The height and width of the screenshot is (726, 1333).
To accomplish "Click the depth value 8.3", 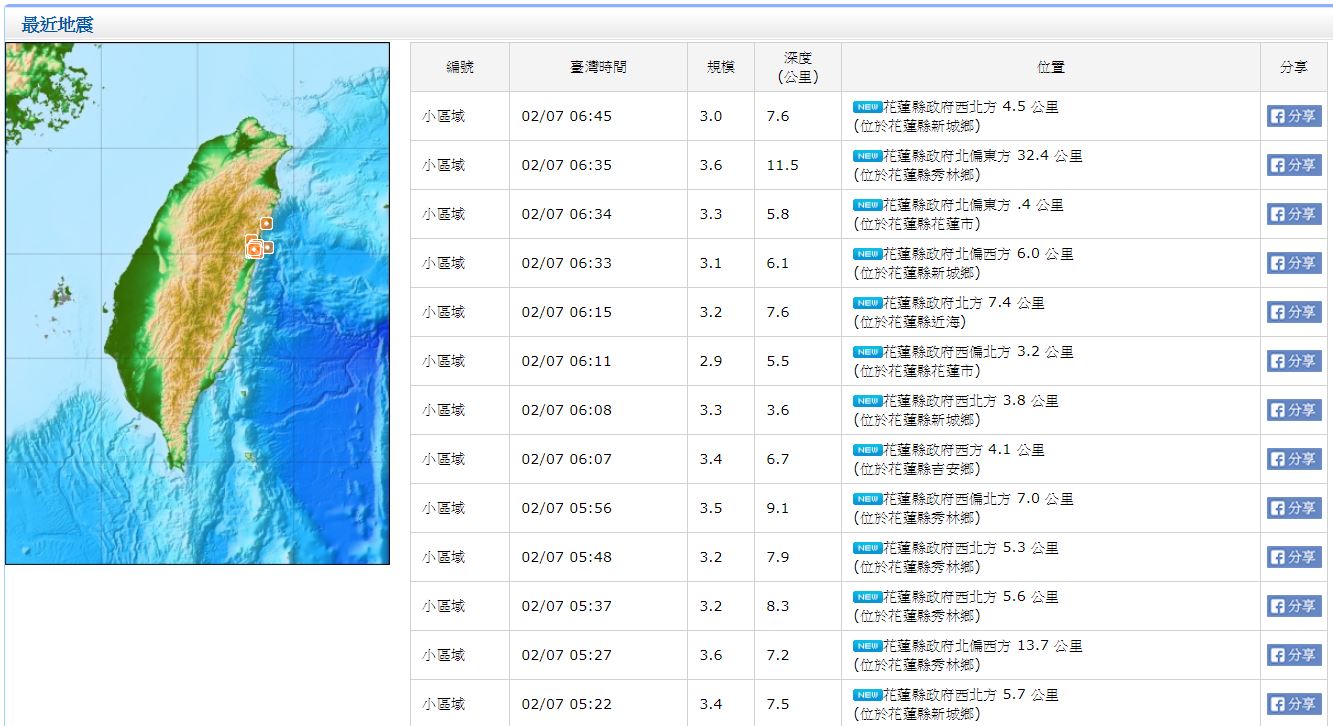I will (x=778, y=606).
